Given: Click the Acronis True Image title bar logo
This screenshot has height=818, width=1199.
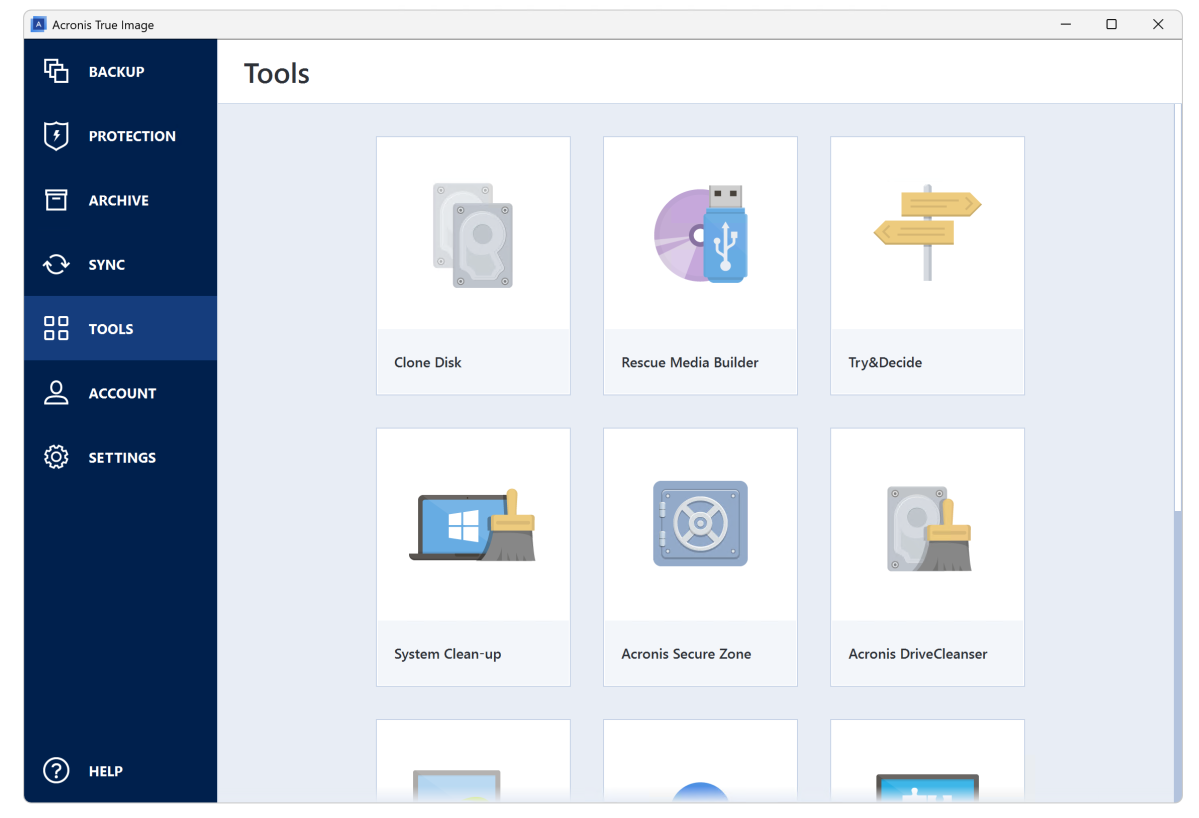Looking at the screenshot, I should (x=38, y=24).
